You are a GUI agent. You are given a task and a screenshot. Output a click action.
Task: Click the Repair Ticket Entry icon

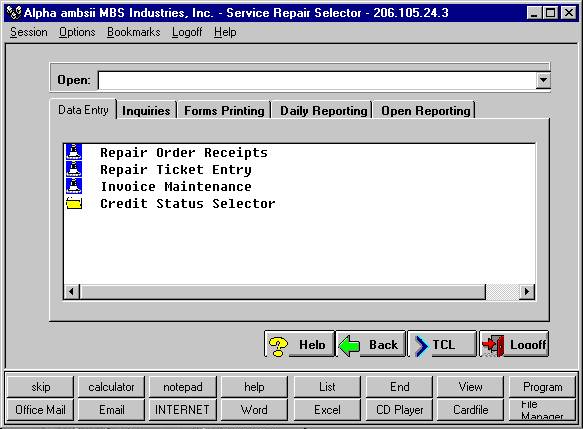74,169
